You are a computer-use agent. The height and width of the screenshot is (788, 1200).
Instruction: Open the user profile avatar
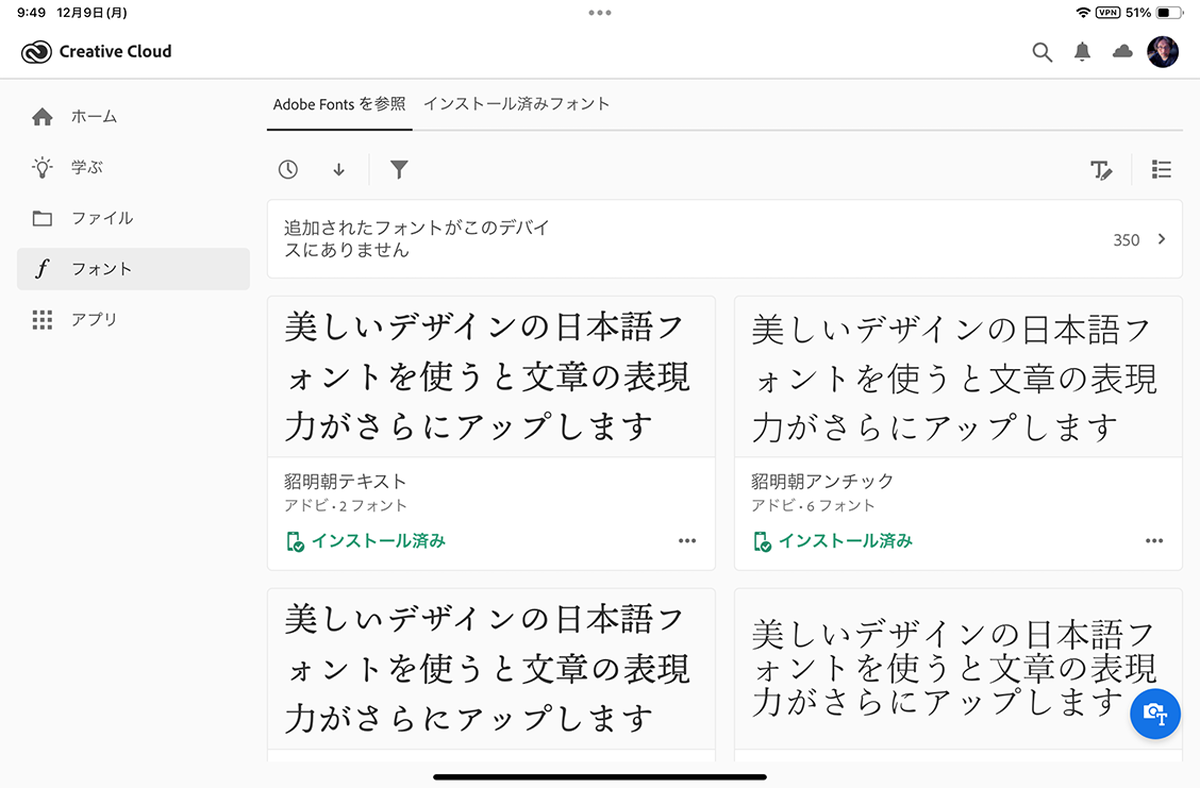pyautogui.click(x=1163, y=52)
